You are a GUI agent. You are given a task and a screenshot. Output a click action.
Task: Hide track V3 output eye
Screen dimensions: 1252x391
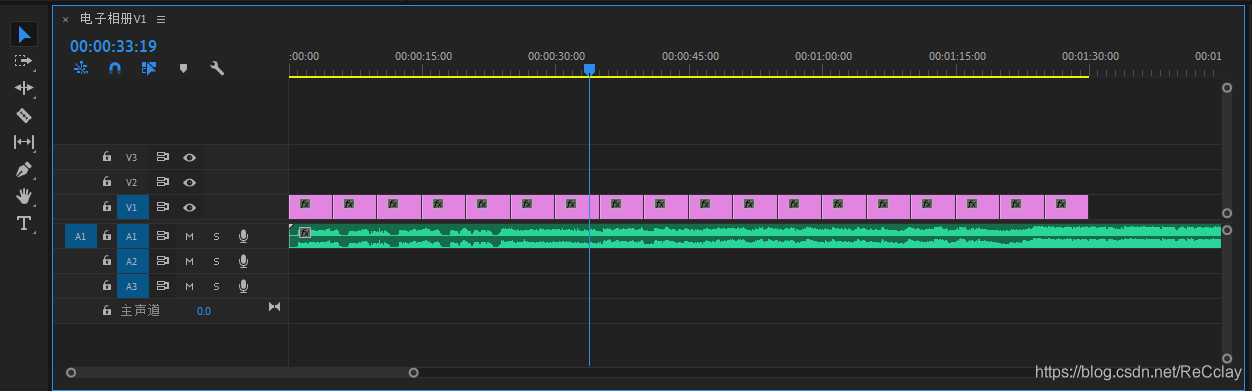[x=189, y=157]
